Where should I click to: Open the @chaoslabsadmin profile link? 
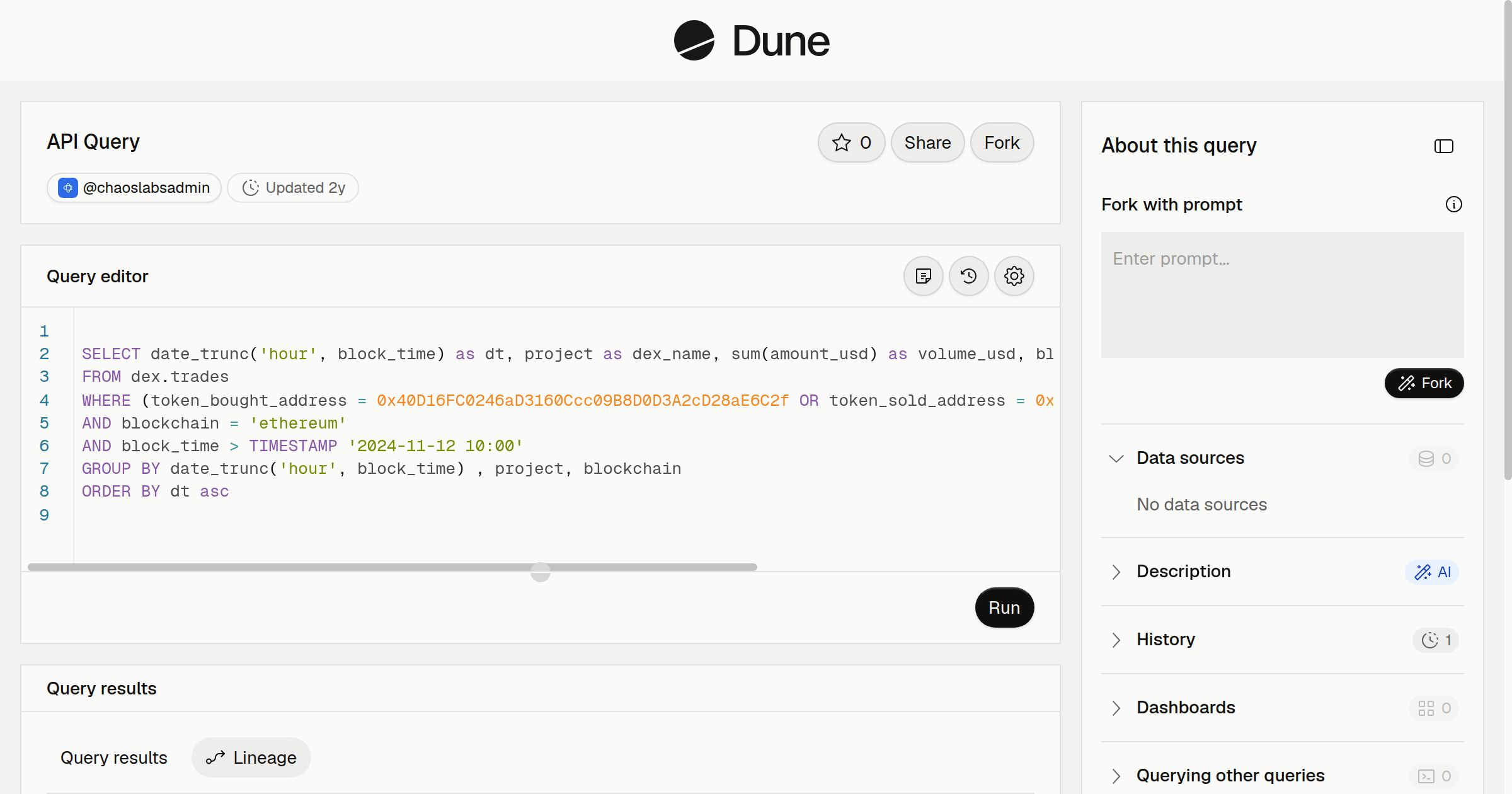point(134,188)
